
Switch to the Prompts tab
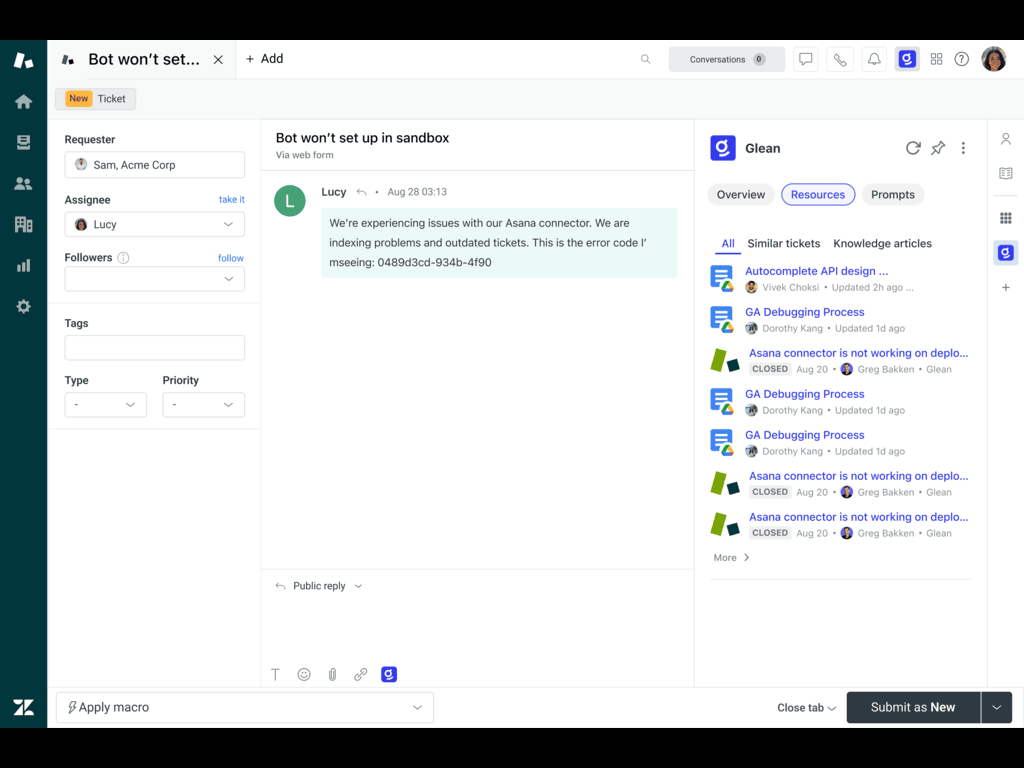click(x=892, y=195)
